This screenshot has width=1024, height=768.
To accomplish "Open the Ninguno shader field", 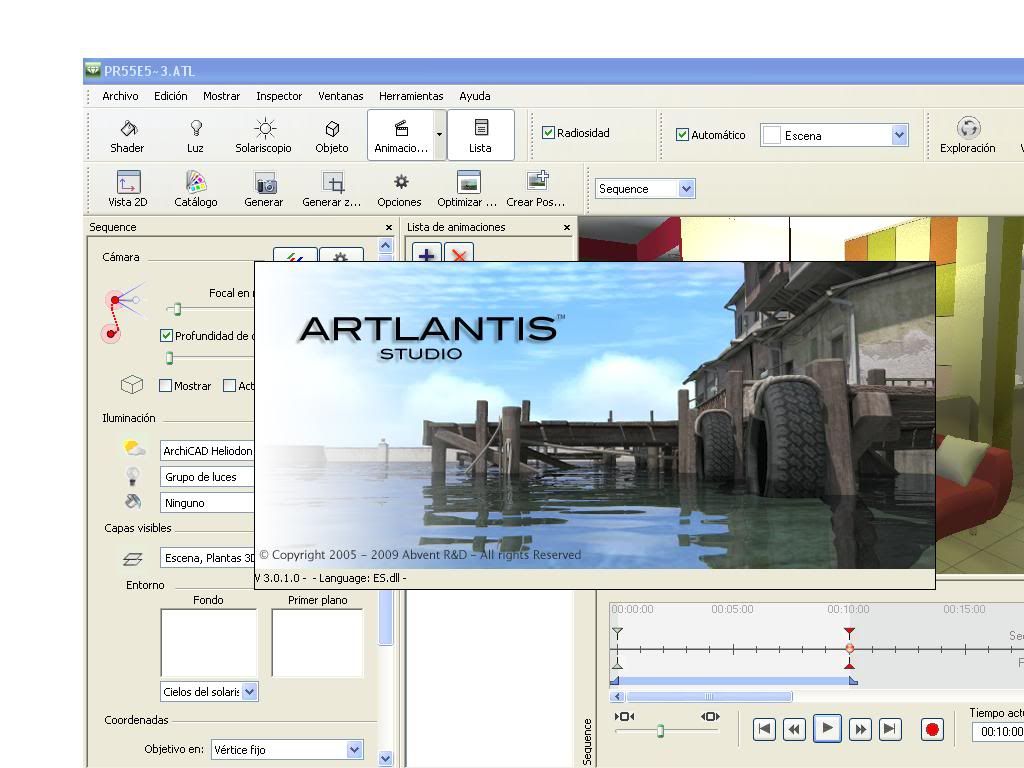I will point(207,503).
